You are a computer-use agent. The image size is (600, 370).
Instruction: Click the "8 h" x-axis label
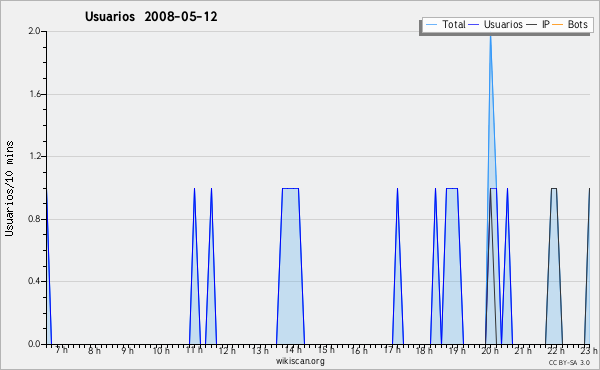[95, 350]
